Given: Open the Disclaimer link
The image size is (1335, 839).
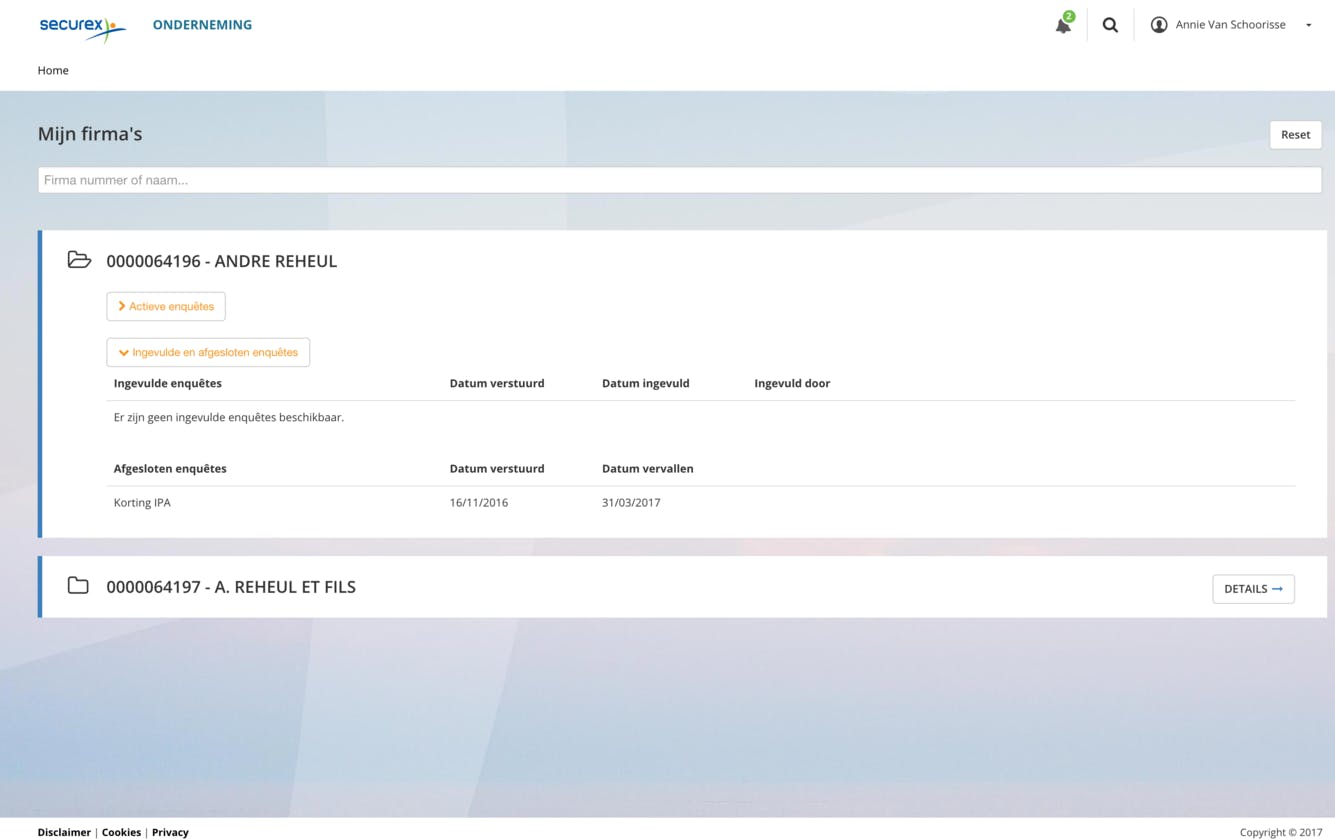Looking at the screenshot, I should click(64, 832).
